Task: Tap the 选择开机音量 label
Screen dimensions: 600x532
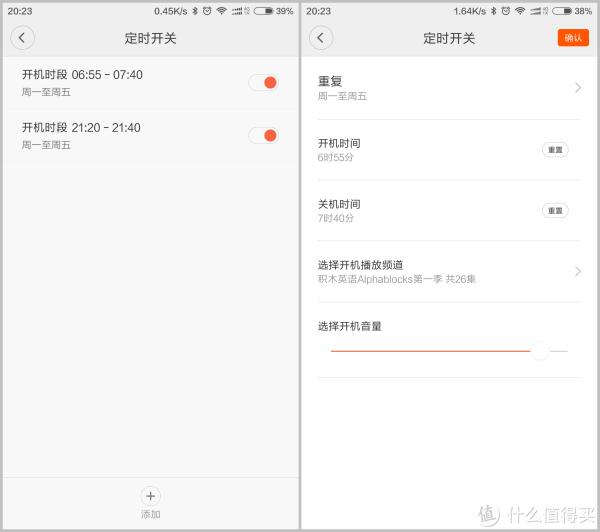Action: tap(349, 326)
